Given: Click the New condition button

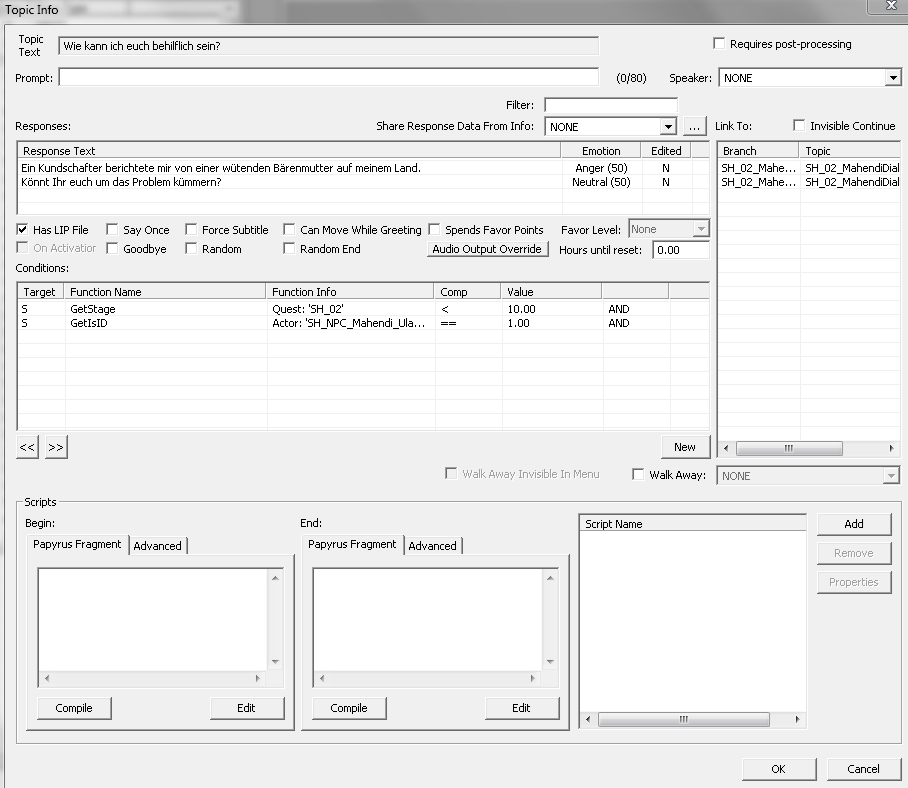Looking at the screenshot, I should [x=685, y=447].
